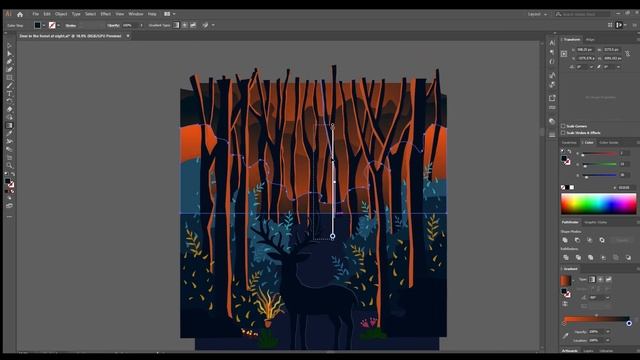Open Gradient angle dropdown

click(608, 298)
